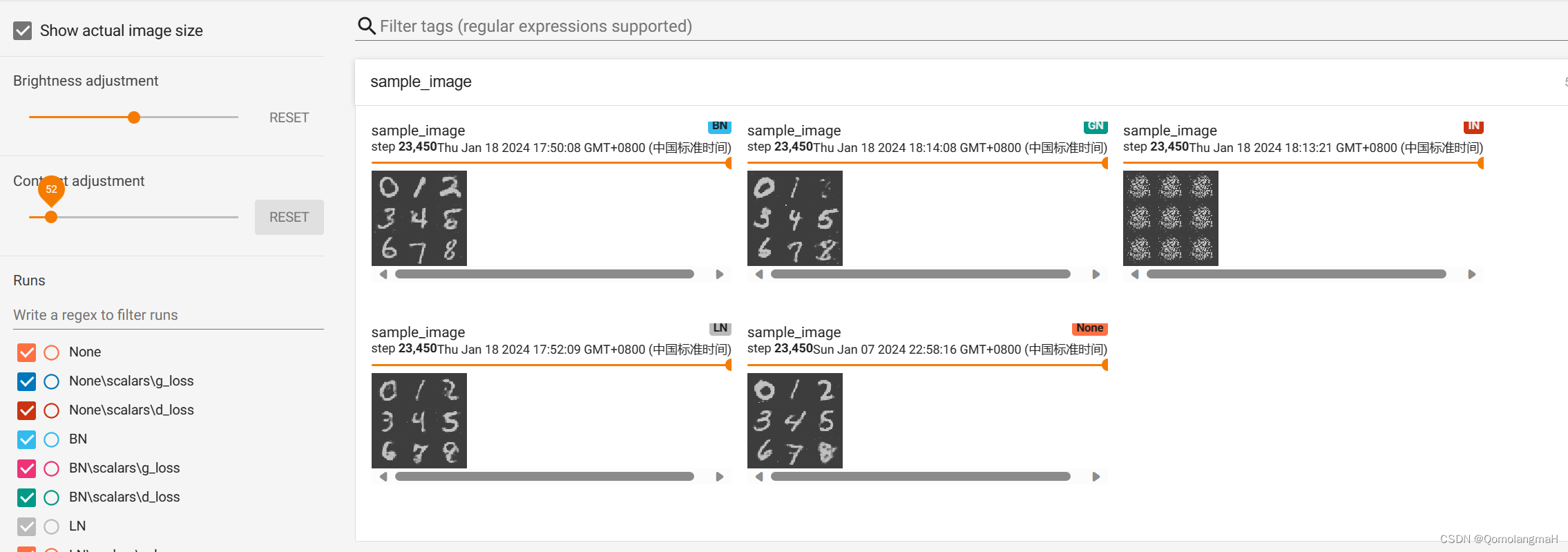Step forward on the GN sample_image card
1568x552 pixels.
1096,274
